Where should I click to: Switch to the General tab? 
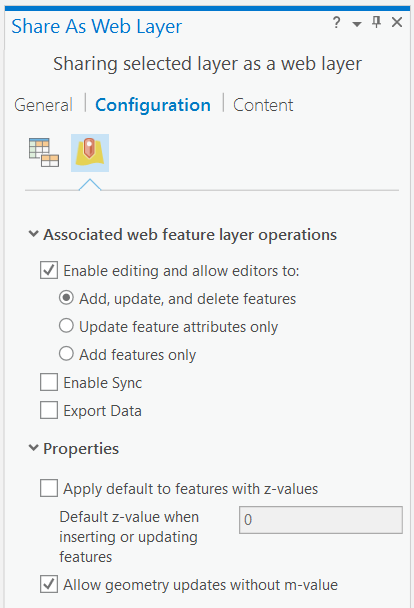(43, 105)
